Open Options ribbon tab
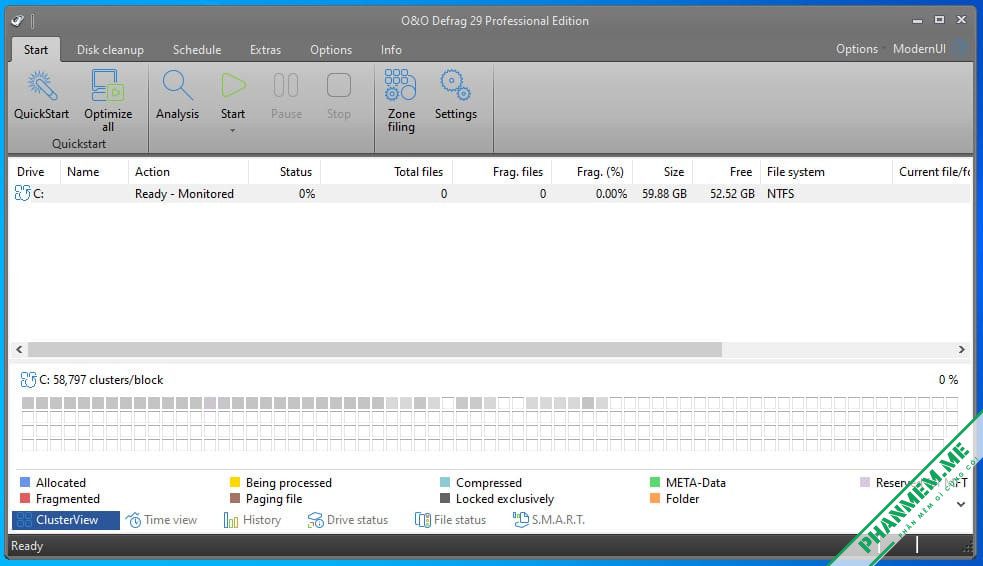The width and height of the screenshot is (983, 566). 331,50
